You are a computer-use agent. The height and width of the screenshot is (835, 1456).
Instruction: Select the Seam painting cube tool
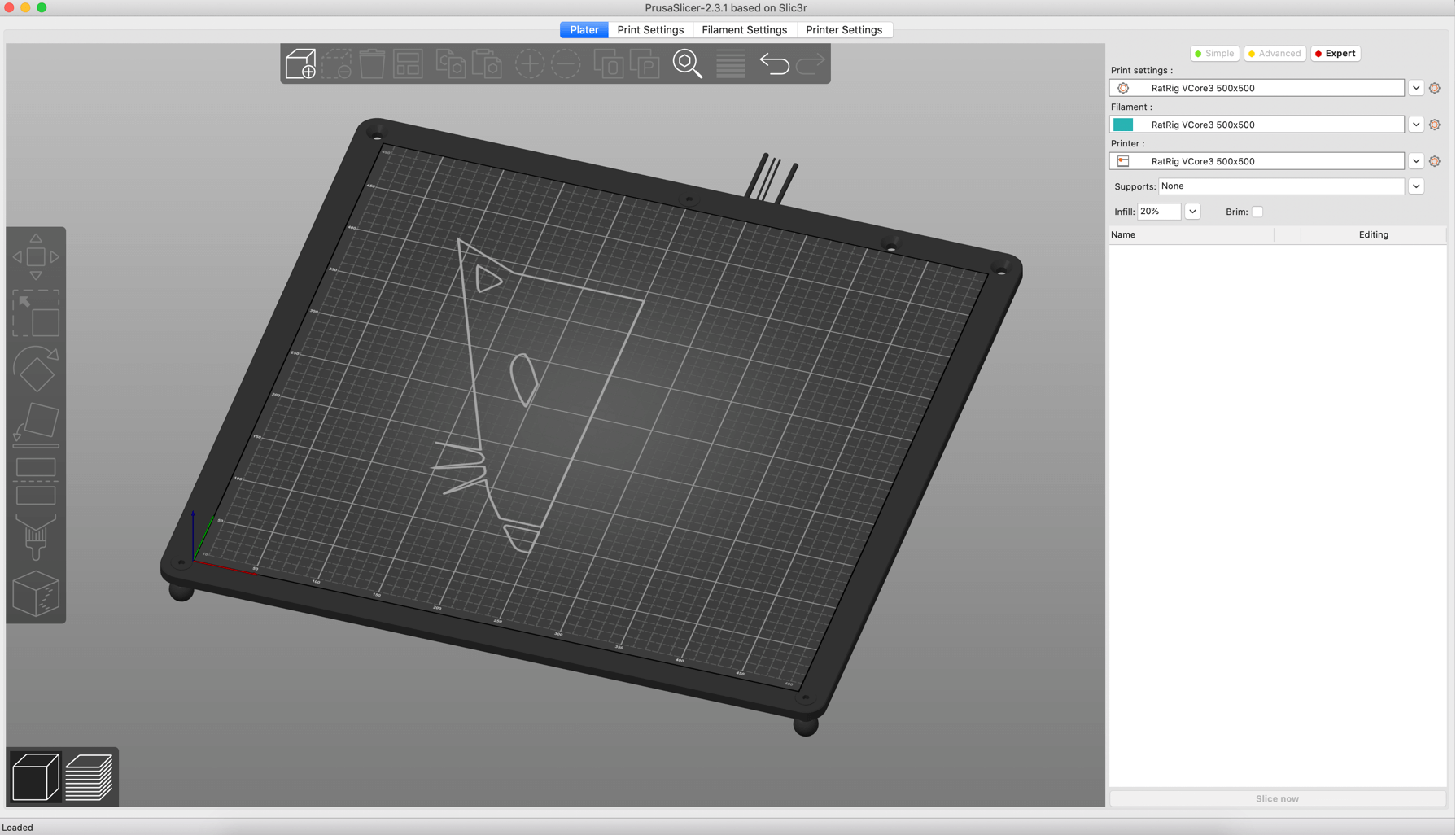[x=36, y=593]
